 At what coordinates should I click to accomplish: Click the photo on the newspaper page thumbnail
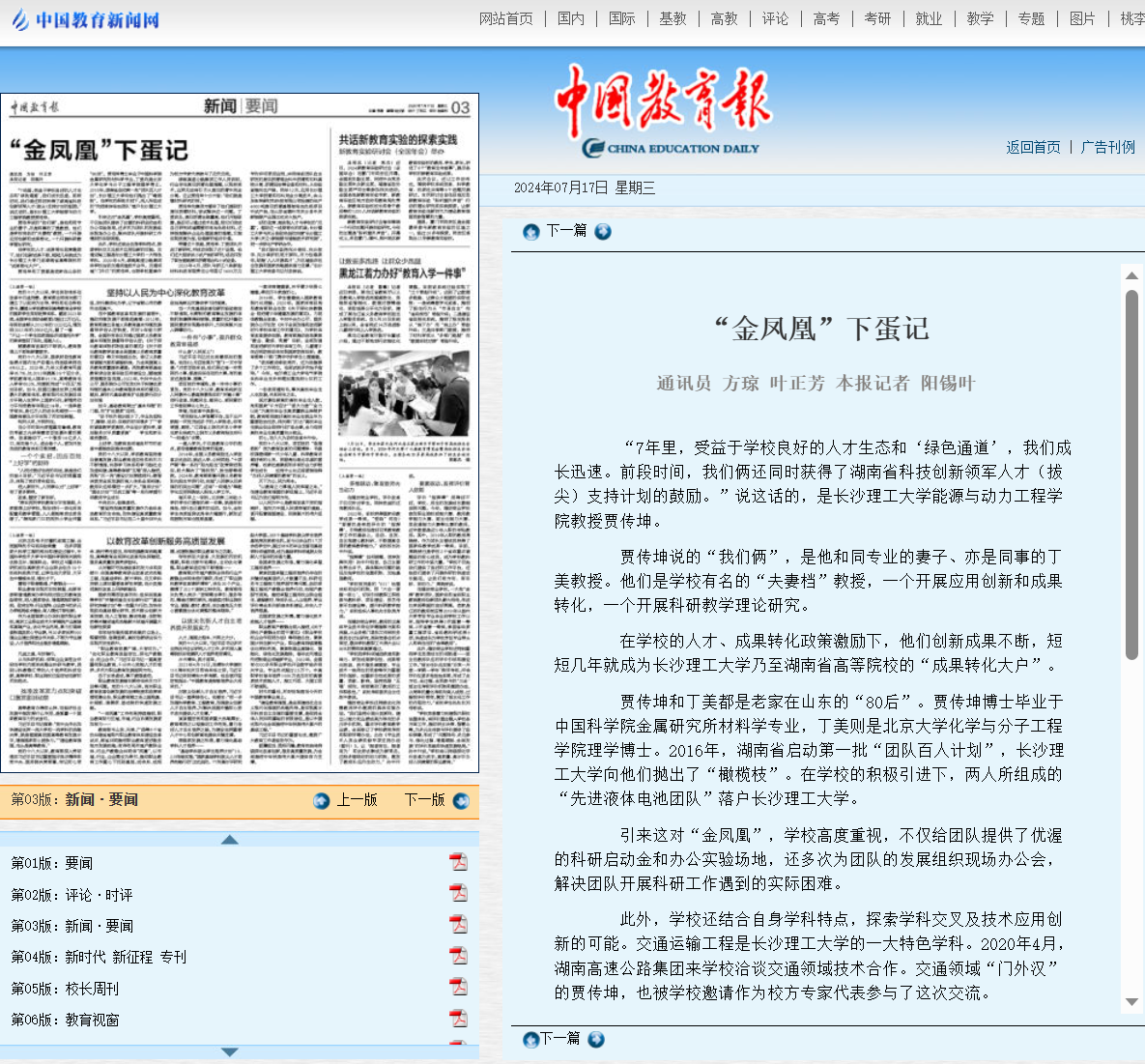(404, 393)
